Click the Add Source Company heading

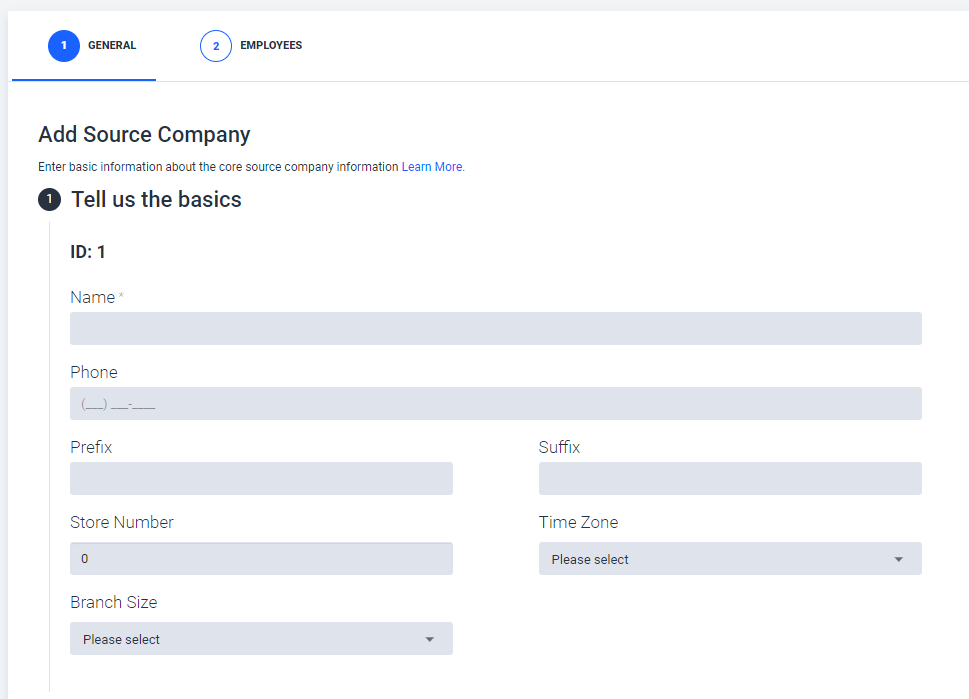[144, 134]
